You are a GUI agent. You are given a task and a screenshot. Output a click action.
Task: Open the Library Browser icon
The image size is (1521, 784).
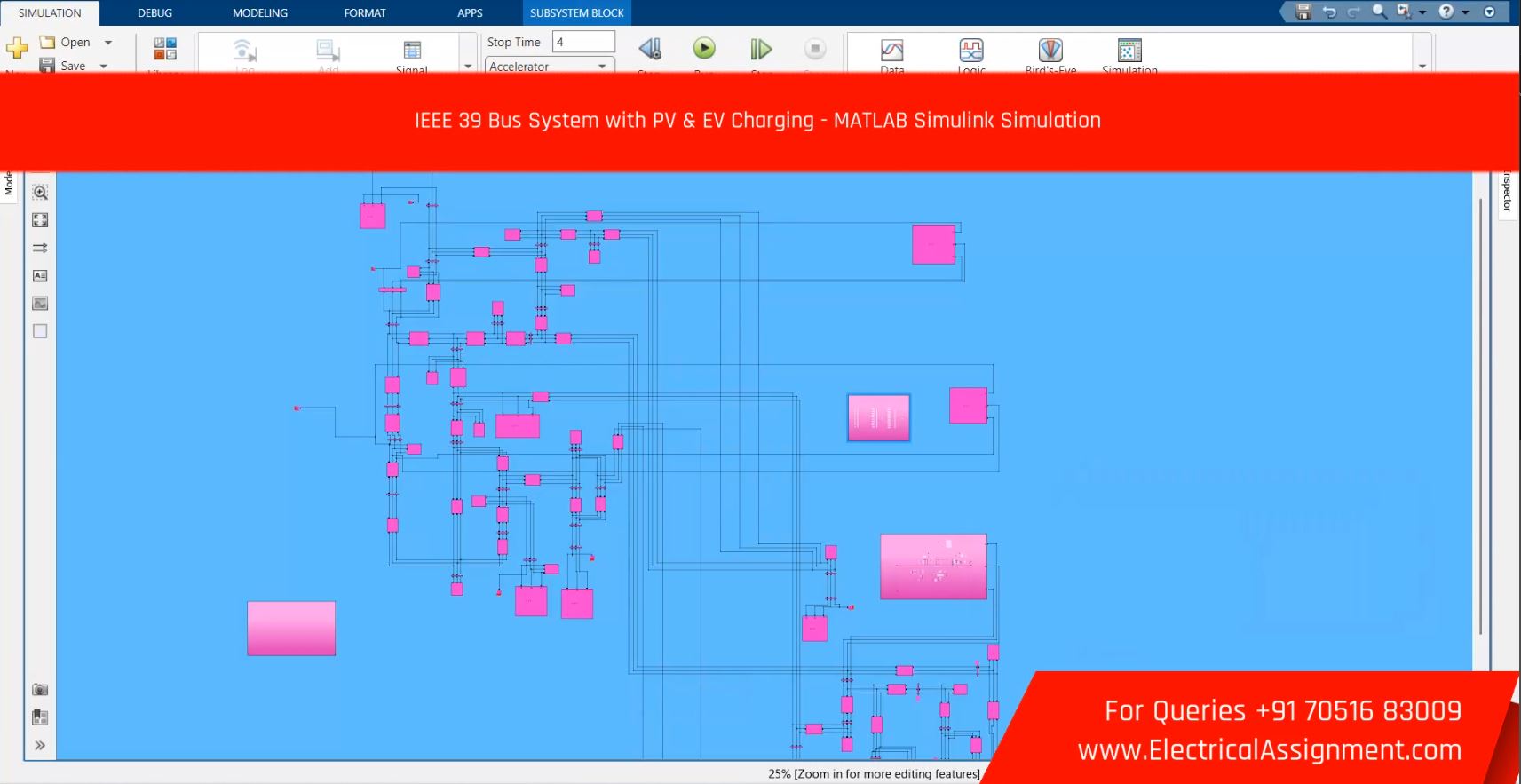pos(165,48)
